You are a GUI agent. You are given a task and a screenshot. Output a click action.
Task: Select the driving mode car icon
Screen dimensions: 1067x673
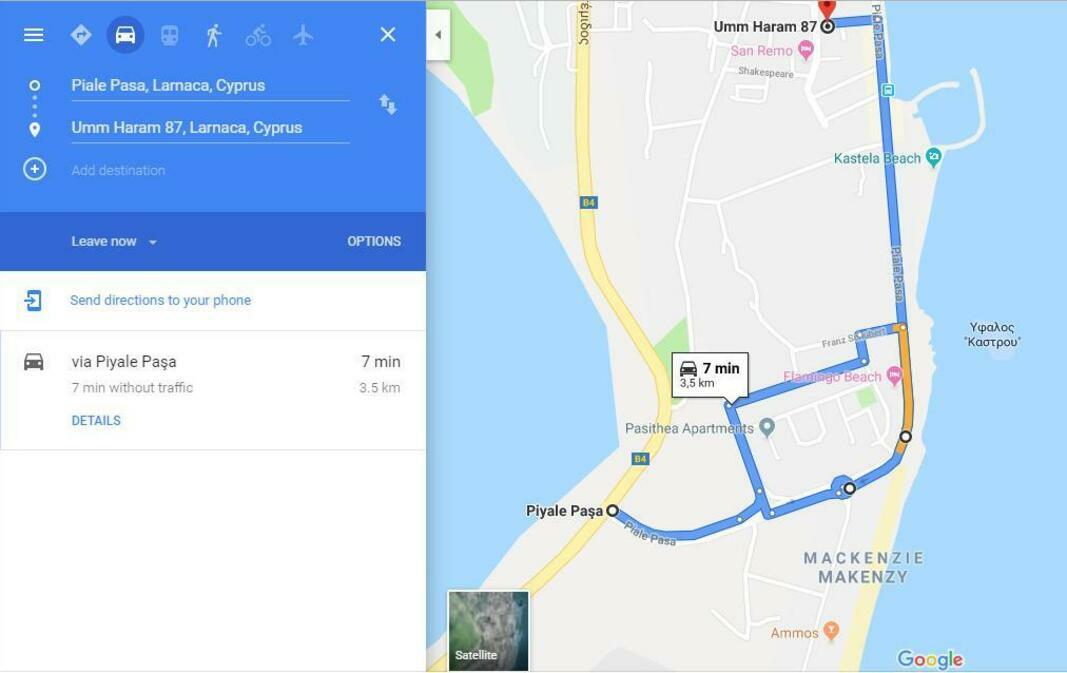pos(125,35)
